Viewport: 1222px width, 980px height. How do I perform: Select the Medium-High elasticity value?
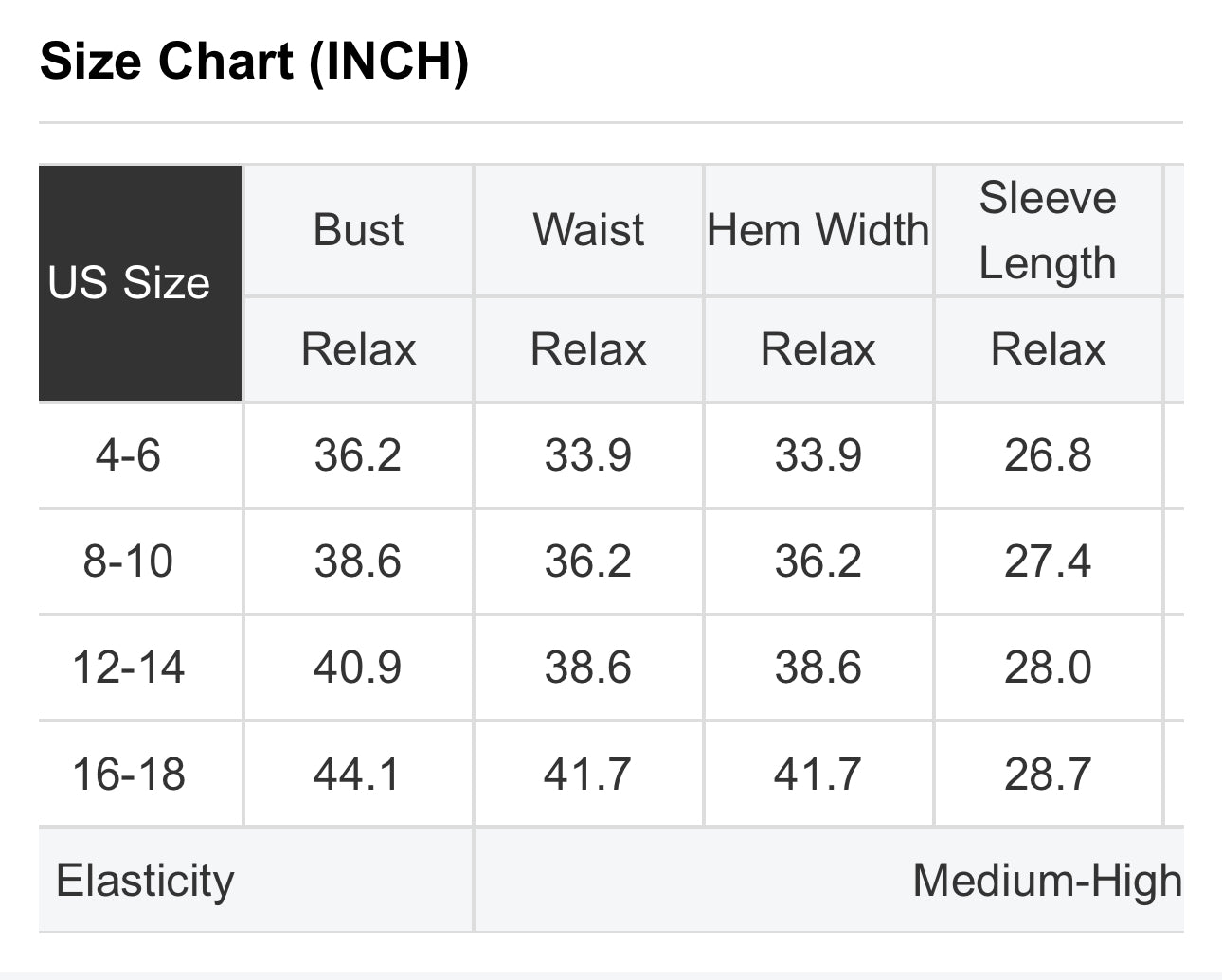(x=1047, y=881)
